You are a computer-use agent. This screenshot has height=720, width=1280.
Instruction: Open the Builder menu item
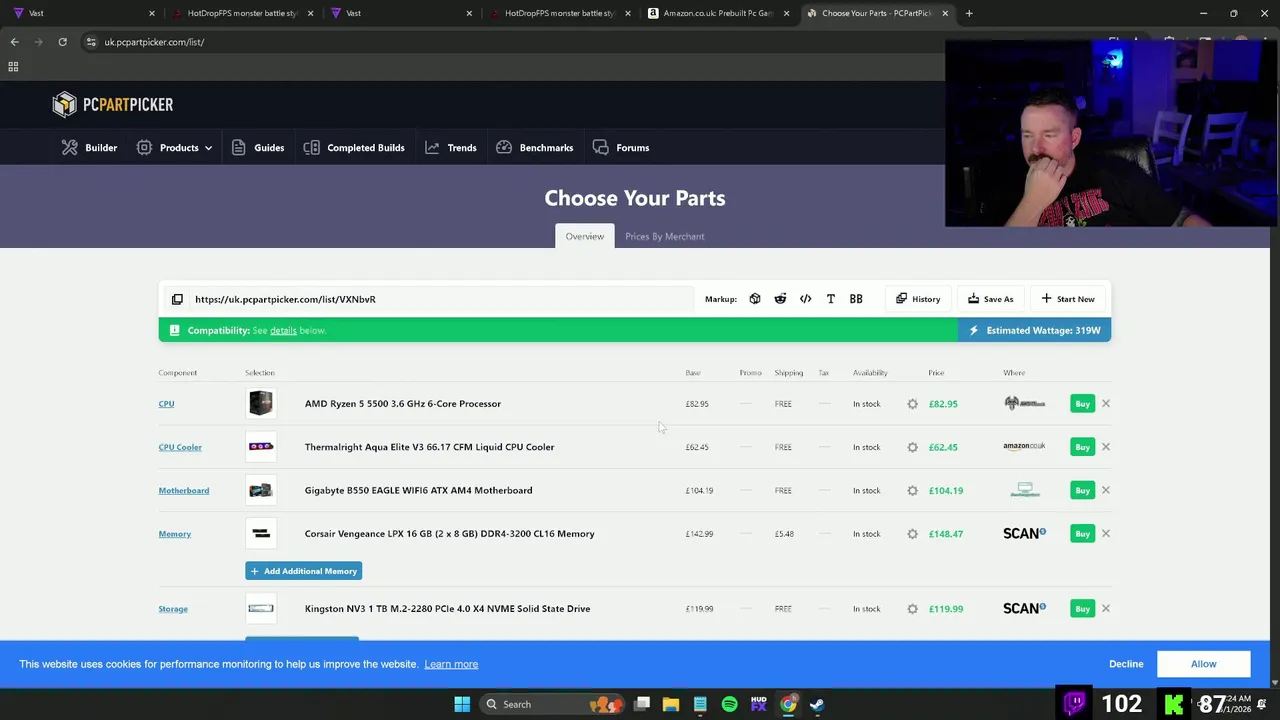90,148
